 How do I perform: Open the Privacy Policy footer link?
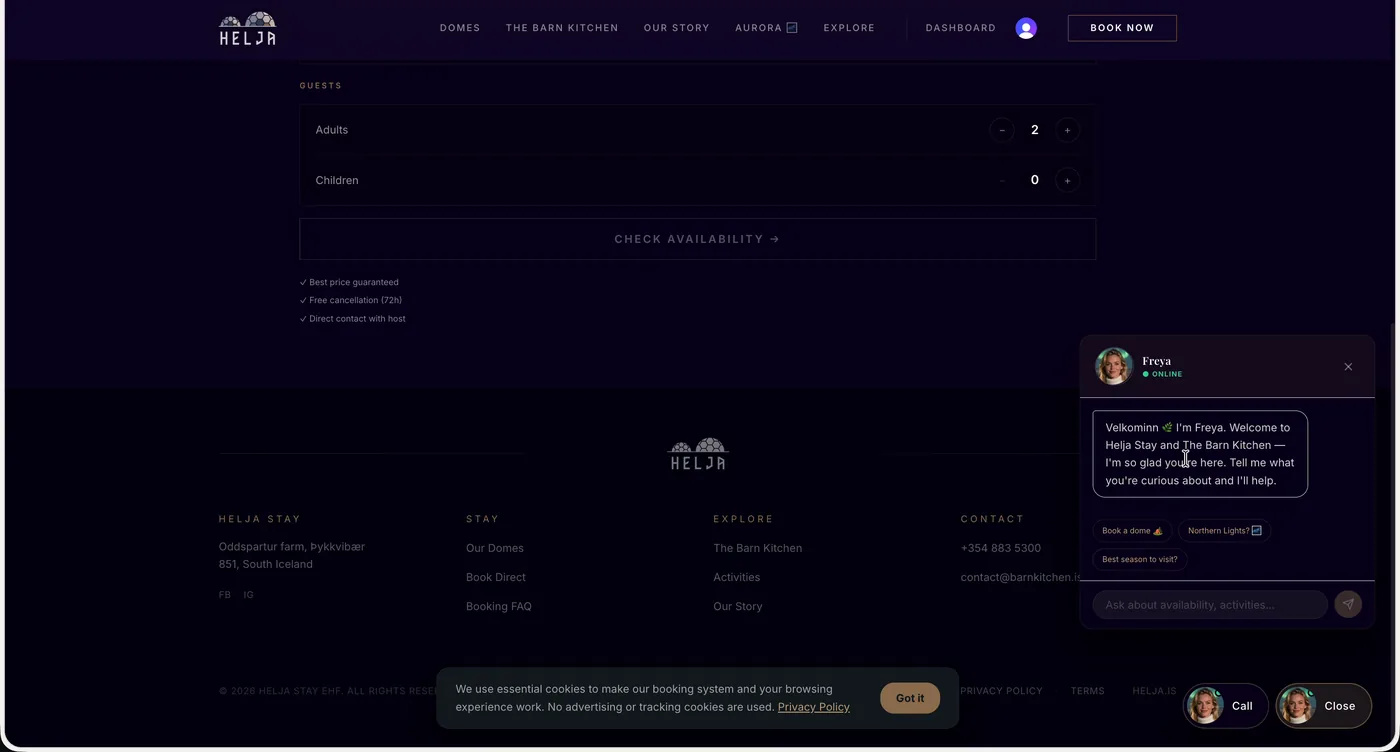point(1001,691)
